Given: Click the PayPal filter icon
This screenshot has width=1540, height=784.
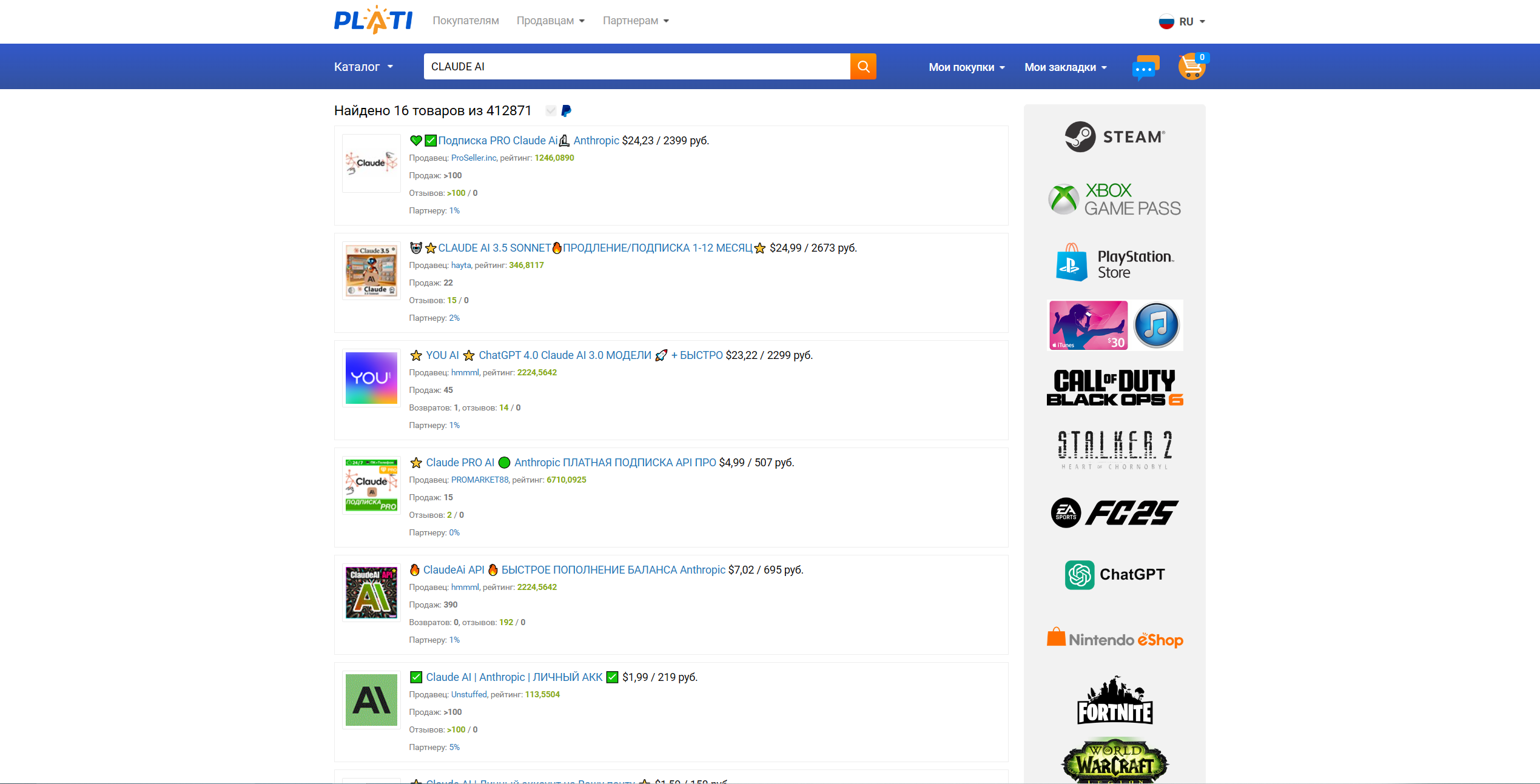Looking at the screenshot, I should click(x=566, y=111).
